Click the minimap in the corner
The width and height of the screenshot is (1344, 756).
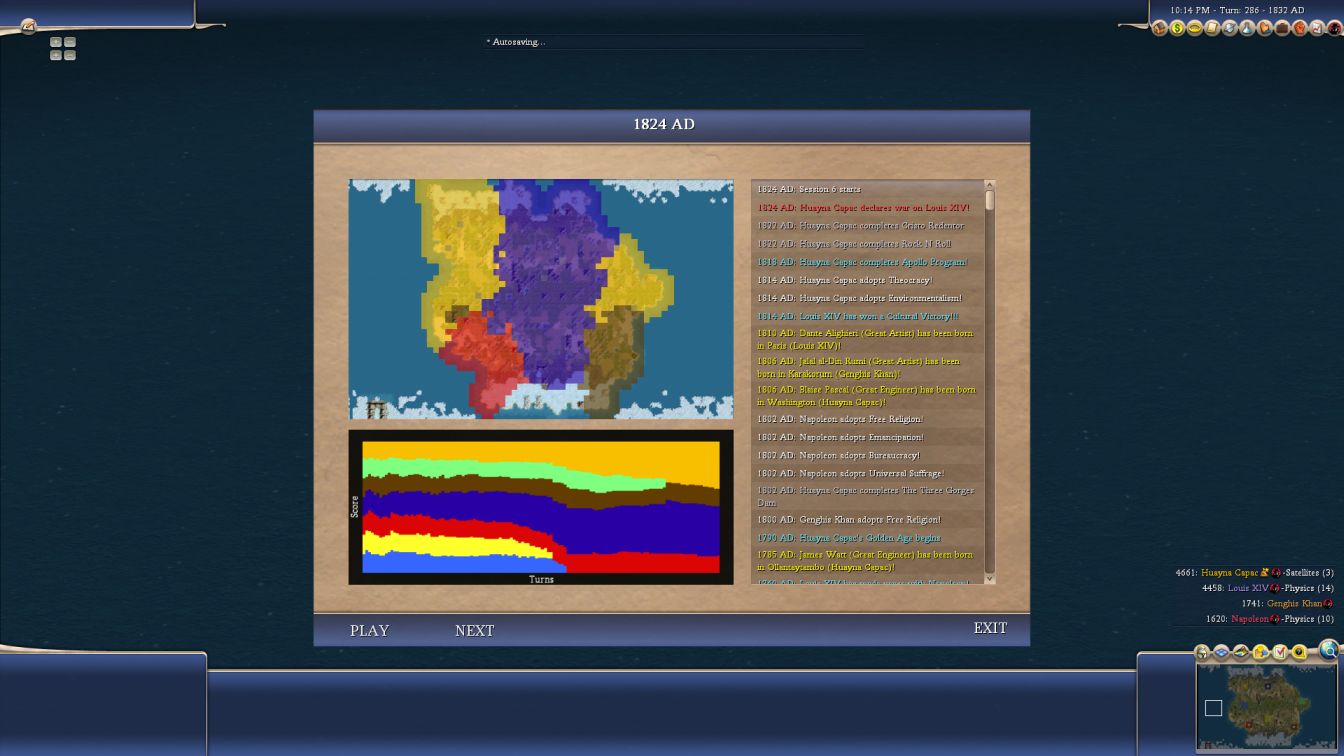coord(1266,707)
